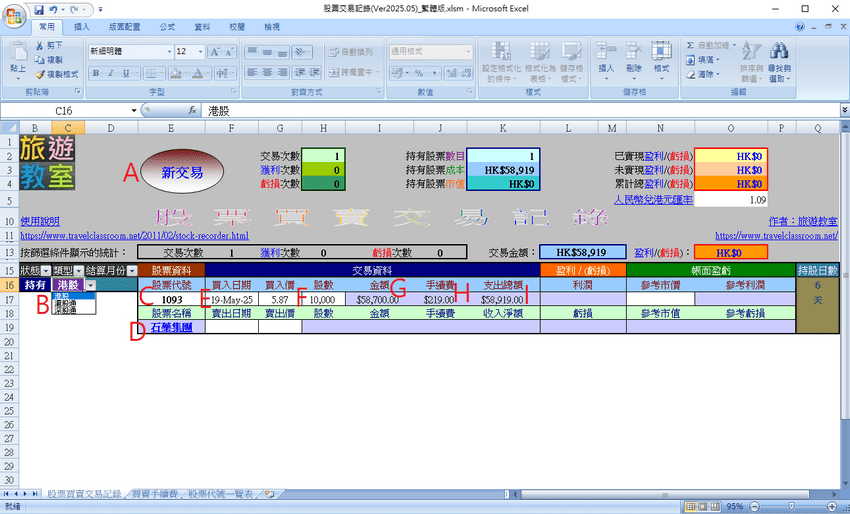850x514 pixels.
Task: Toggle bold formatting button
Action: [96, 73]
